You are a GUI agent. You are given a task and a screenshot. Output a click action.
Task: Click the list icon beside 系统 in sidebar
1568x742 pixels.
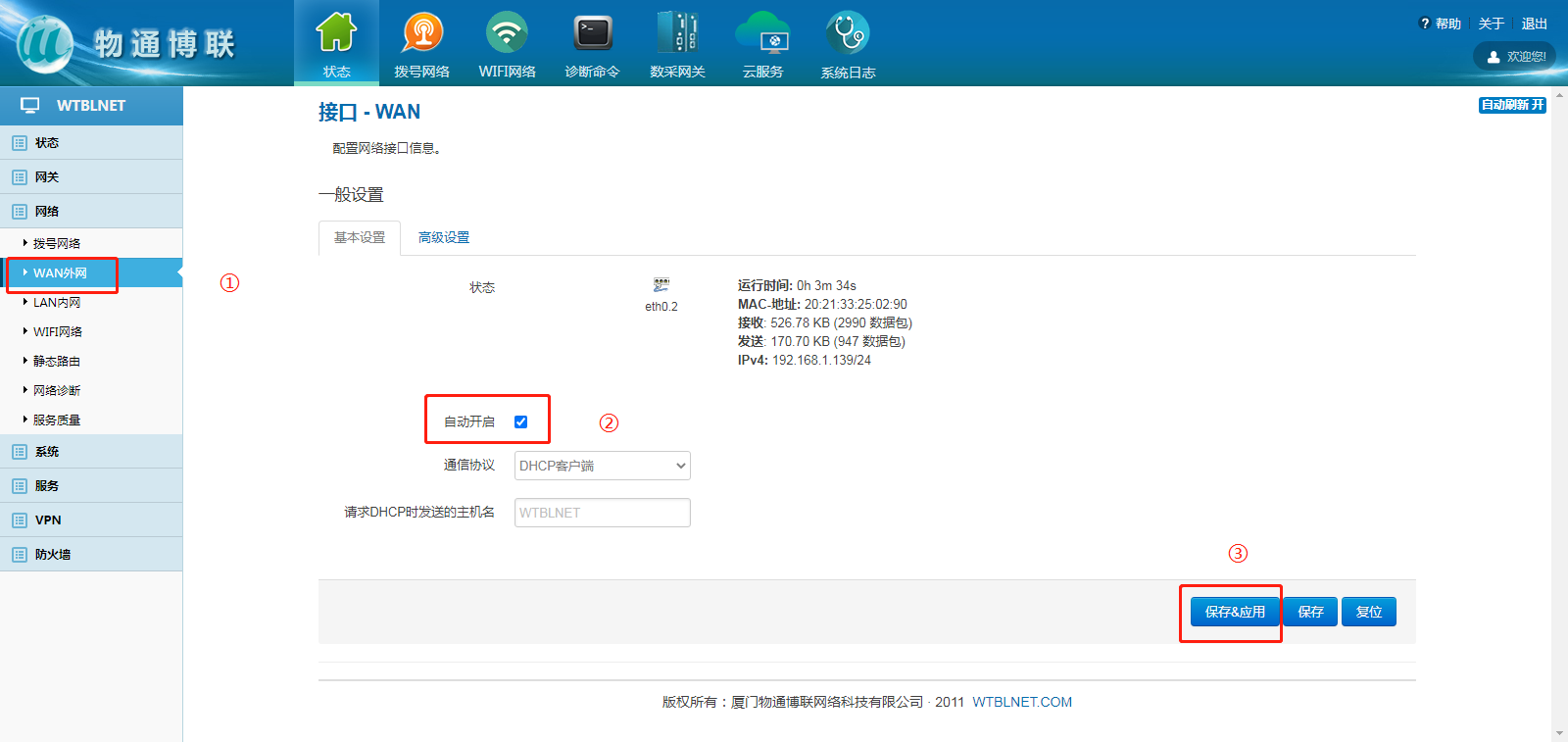tap(20, 452)
